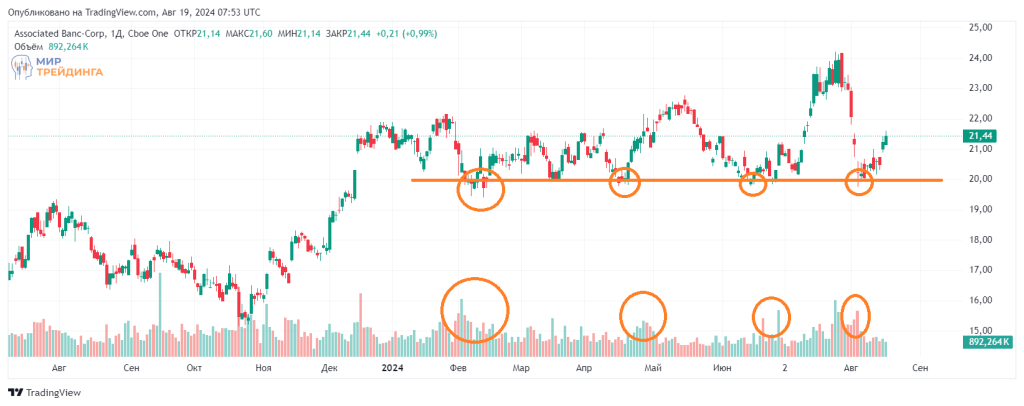Click the Фев month label on the time axis
This screenshot has width=1024, height=406.
pos(459,368)
